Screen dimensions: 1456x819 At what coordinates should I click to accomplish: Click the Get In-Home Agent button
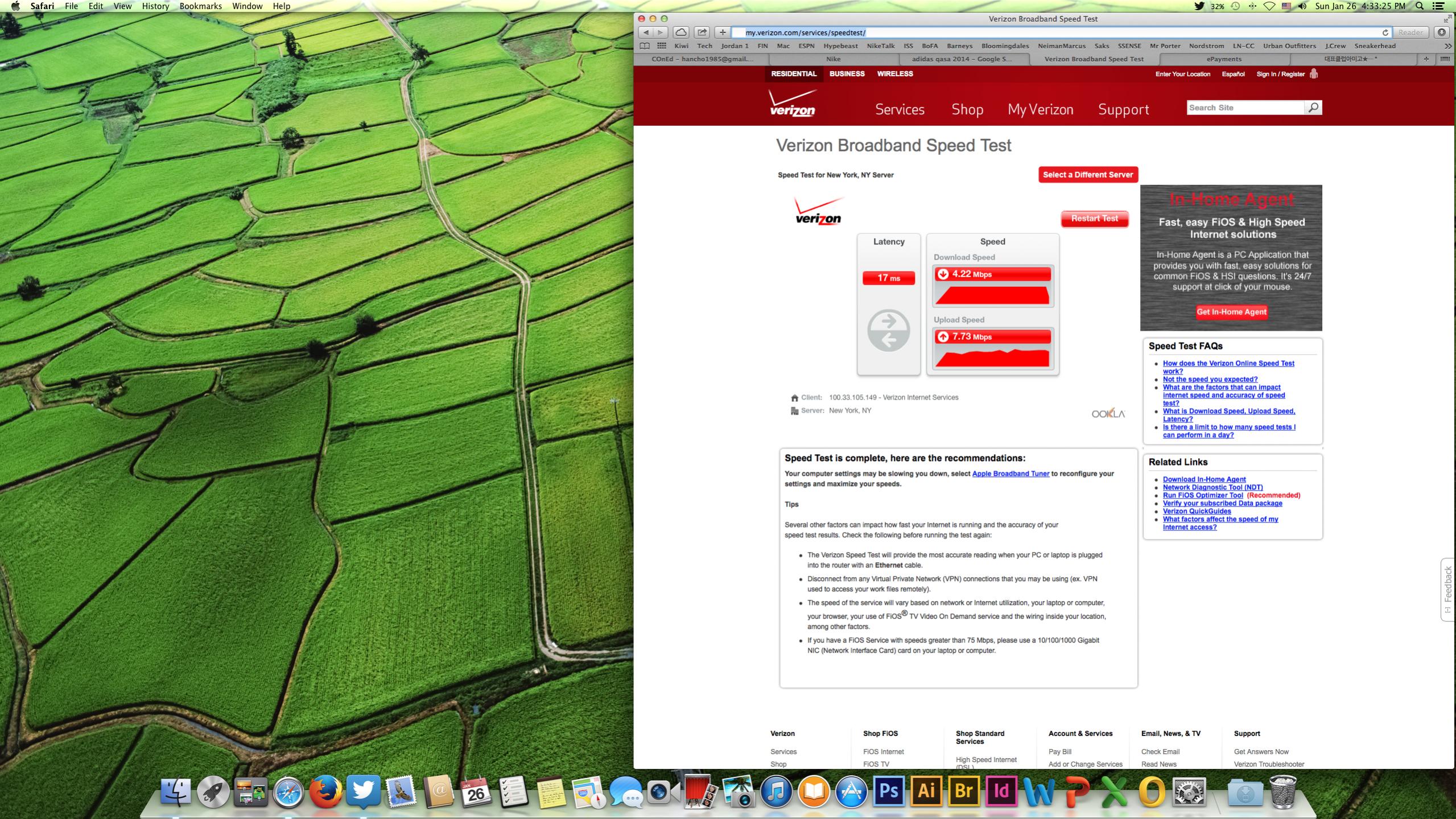pyautogui.click(x=1231, y=312)
